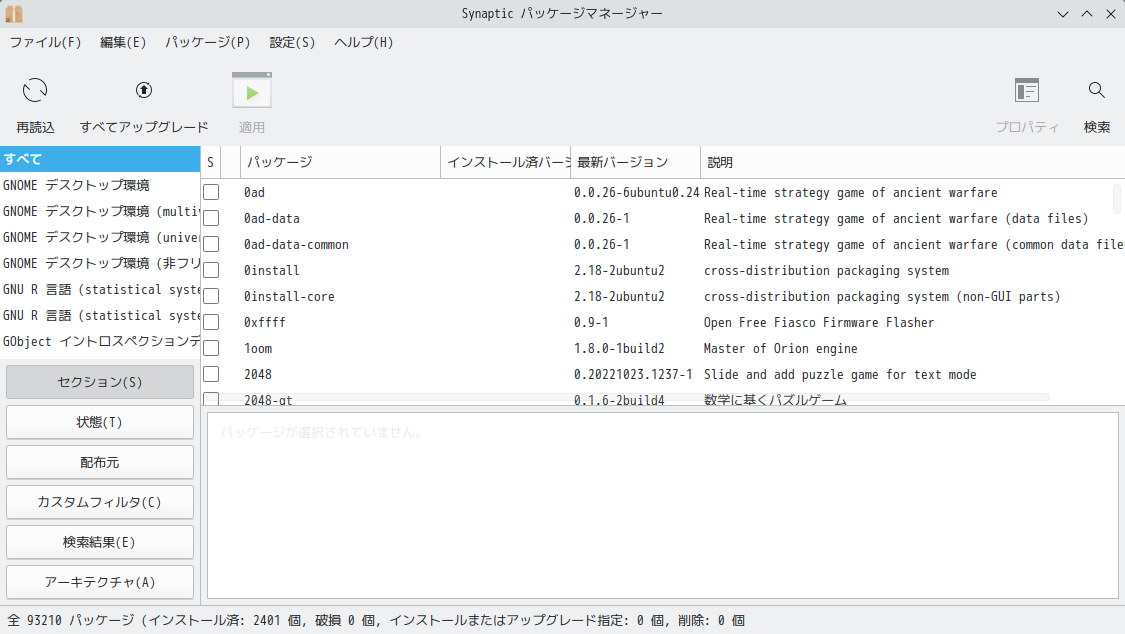1125x634 pixels.
Task: Click the 検索結果(E) button
Action: 100,542
